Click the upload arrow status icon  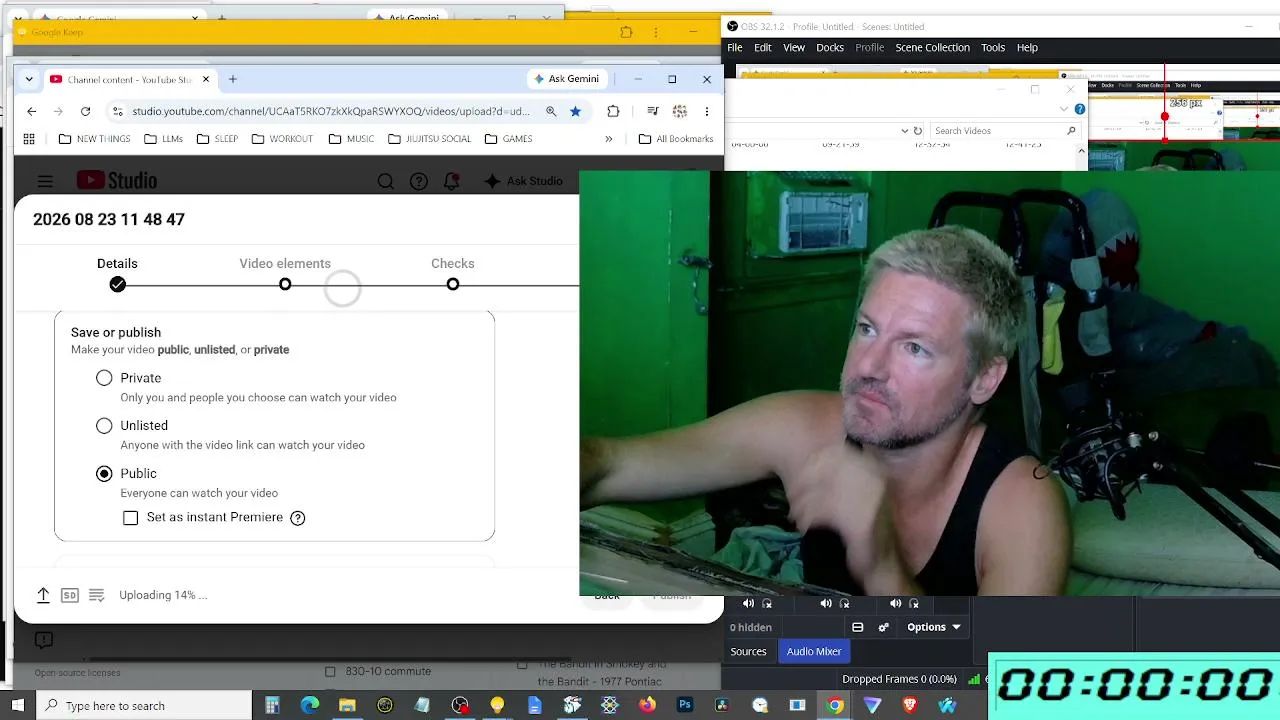43,595
